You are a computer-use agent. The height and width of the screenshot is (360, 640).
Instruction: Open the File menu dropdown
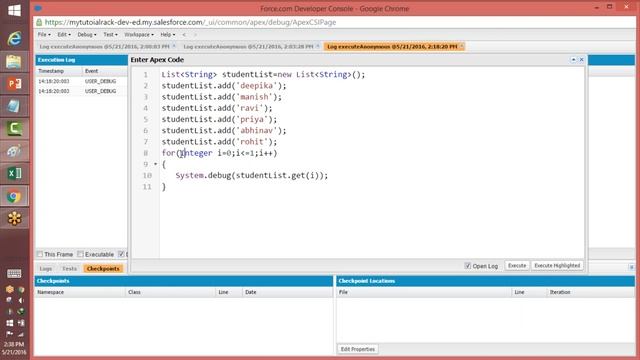(x=44, y=35)
